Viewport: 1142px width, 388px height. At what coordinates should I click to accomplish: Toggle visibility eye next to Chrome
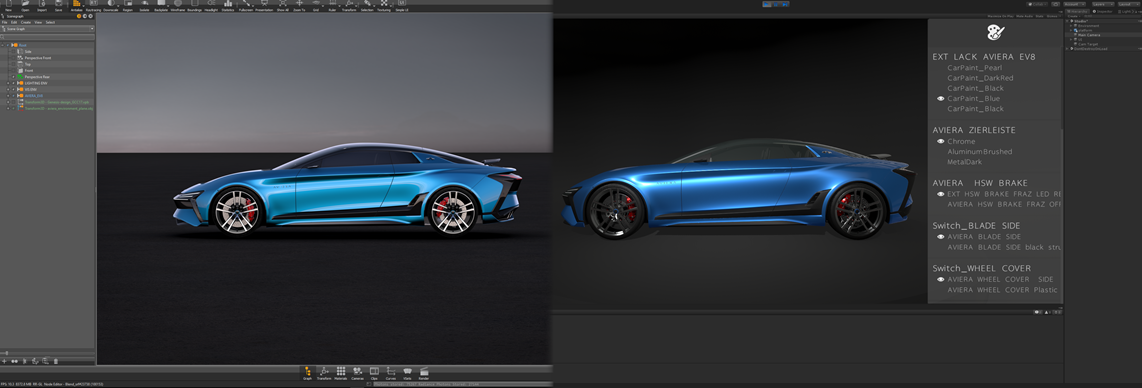coord(940,141)
